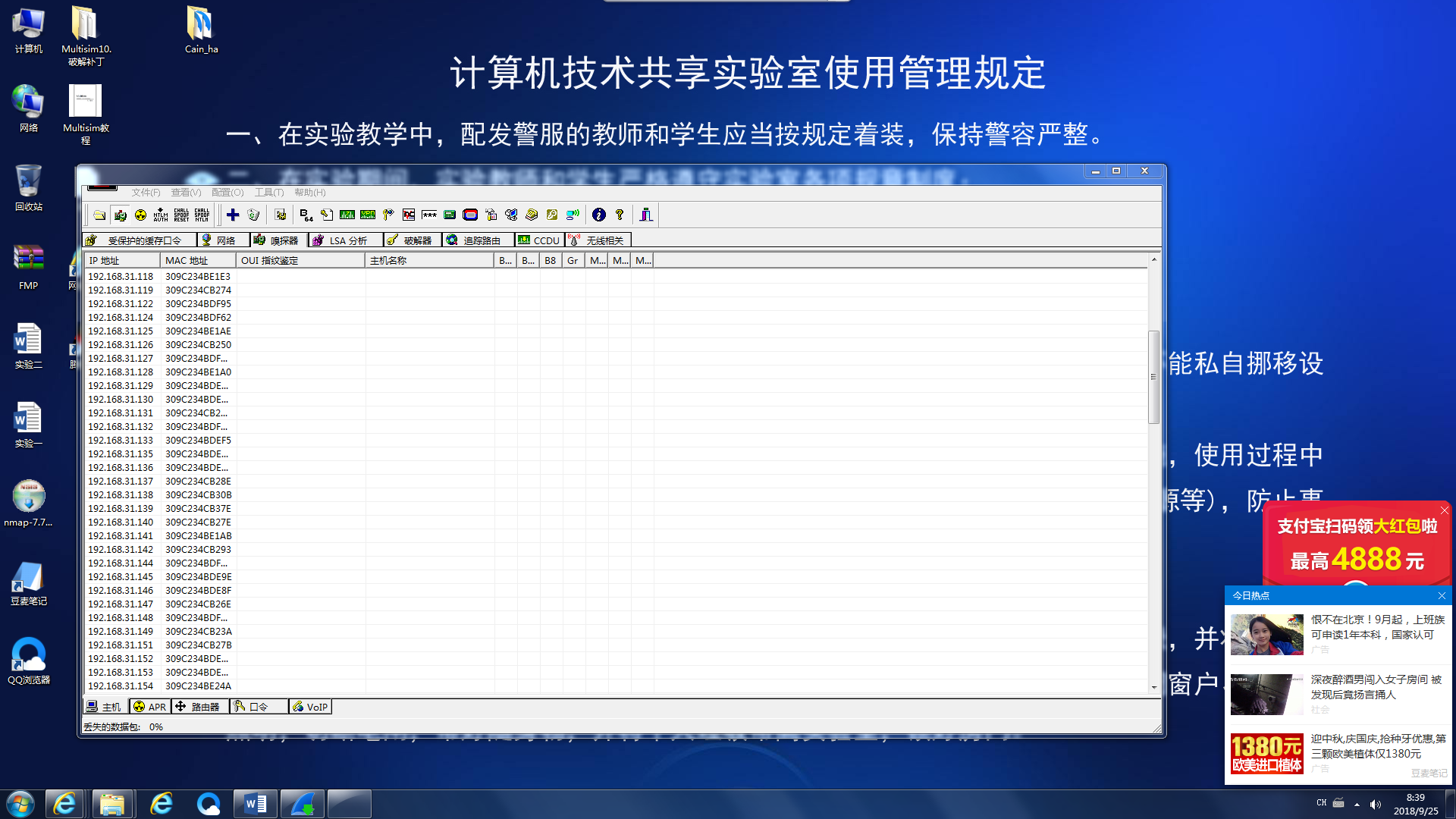
Task: Click the yellow question mark Help icon
Action: pyautogui.click(x=620, y=215)
